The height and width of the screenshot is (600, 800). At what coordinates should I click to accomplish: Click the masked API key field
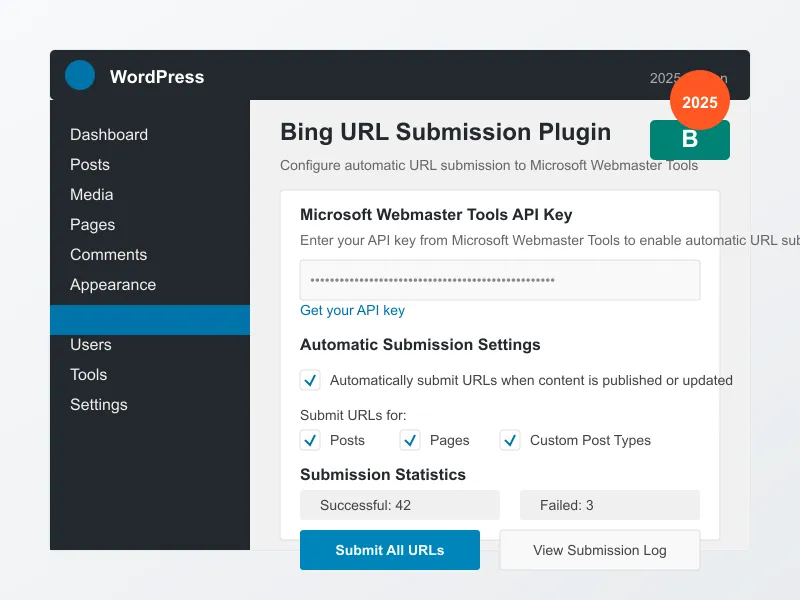coord(500,280)
